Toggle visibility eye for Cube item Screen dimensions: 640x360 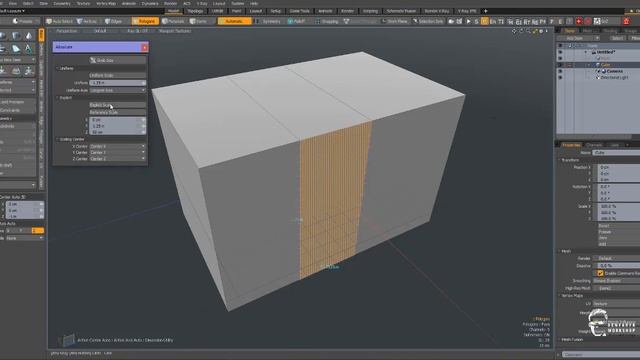click(560, 64)
